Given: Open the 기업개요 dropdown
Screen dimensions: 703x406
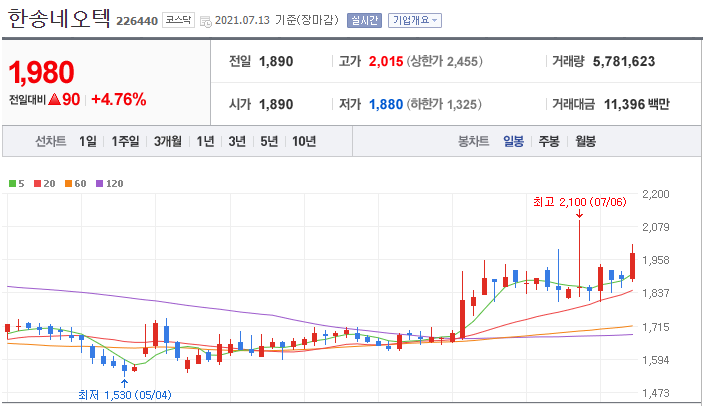Looking at the screenshot, I should point(415,21).
